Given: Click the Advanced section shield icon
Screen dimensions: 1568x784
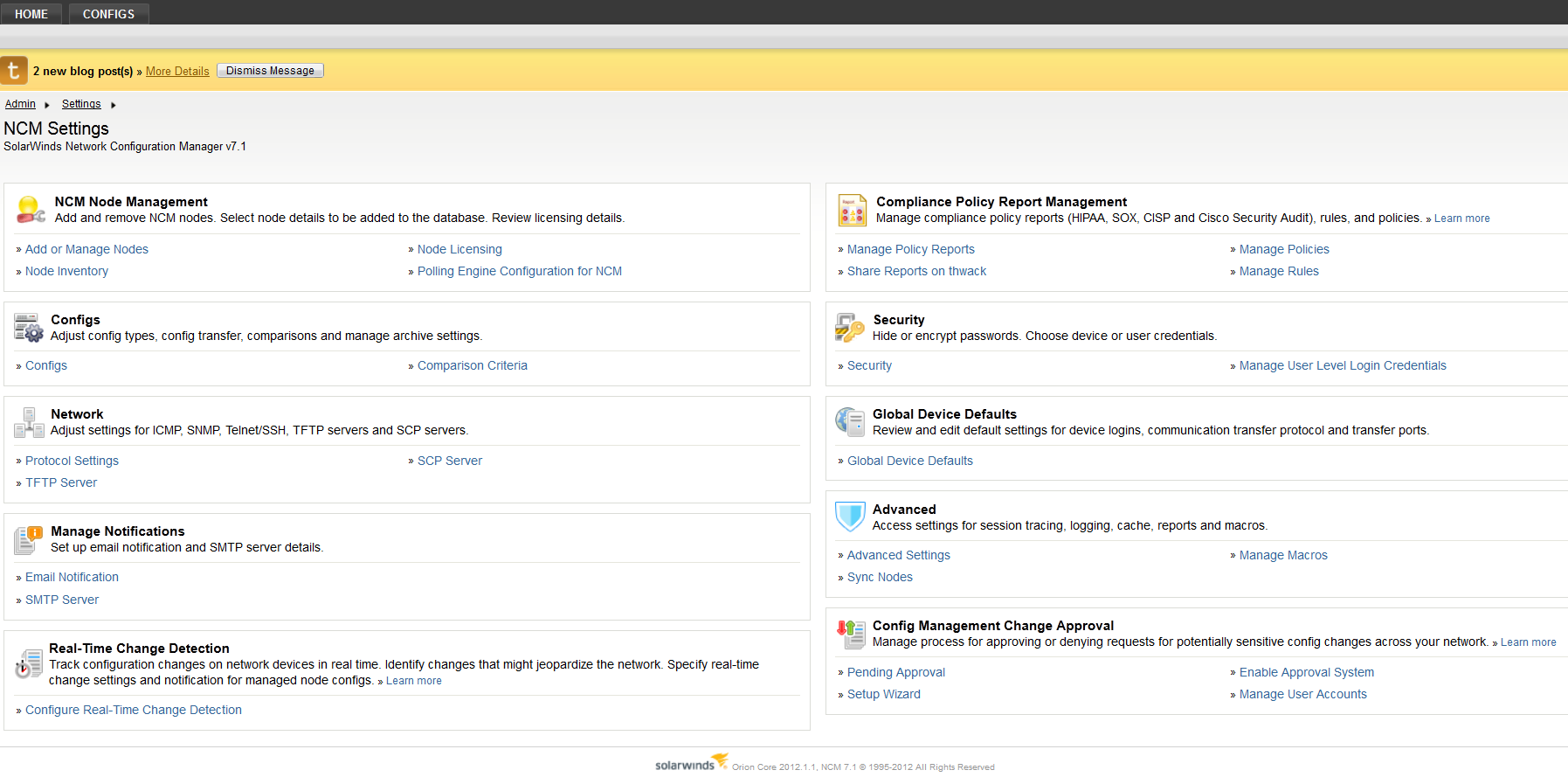Looking at the screenshot, I should tap(850, 517).
